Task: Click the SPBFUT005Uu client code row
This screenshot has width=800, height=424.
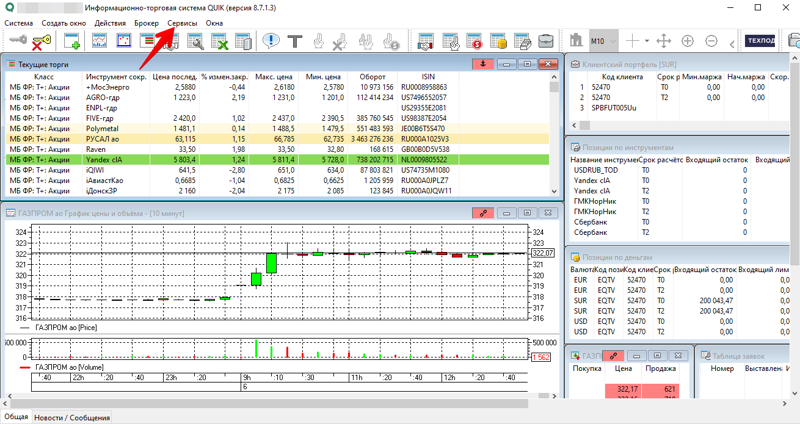Action: tap(614, 108)
